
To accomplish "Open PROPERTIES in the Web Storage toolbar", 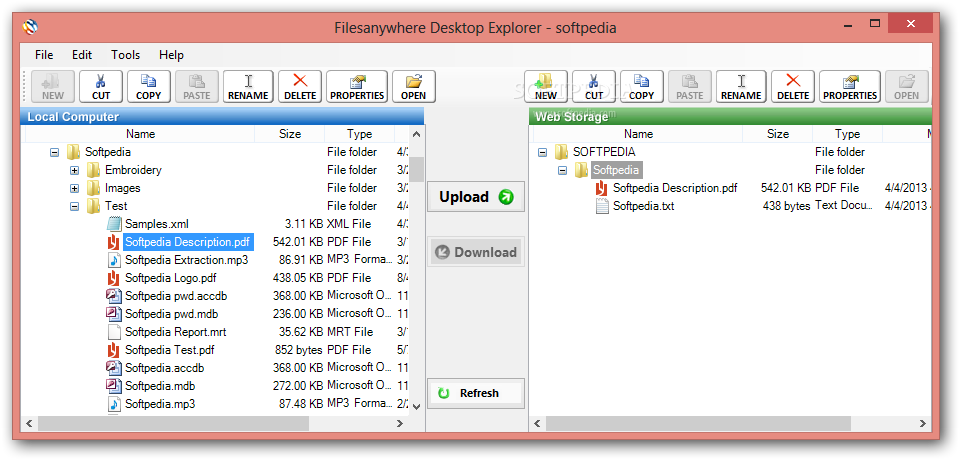I will 850,86.
